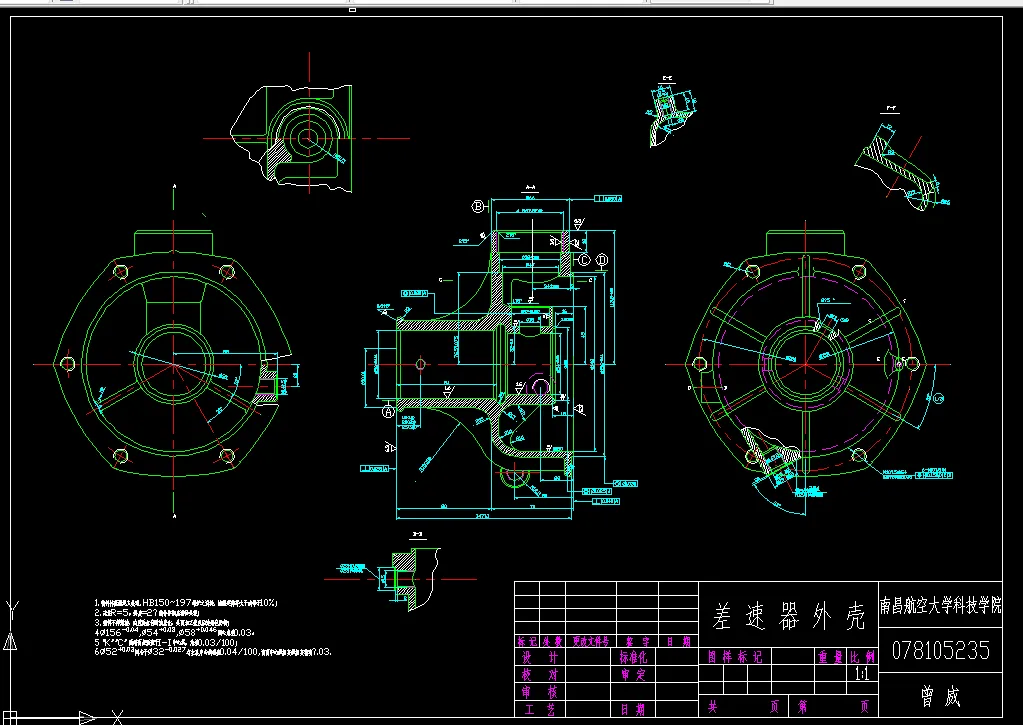Viewport: 1023px width, 725px height.
Task: Click the 日期 header next to 签字
Action: pyautogui.click(x=679, y=641)
